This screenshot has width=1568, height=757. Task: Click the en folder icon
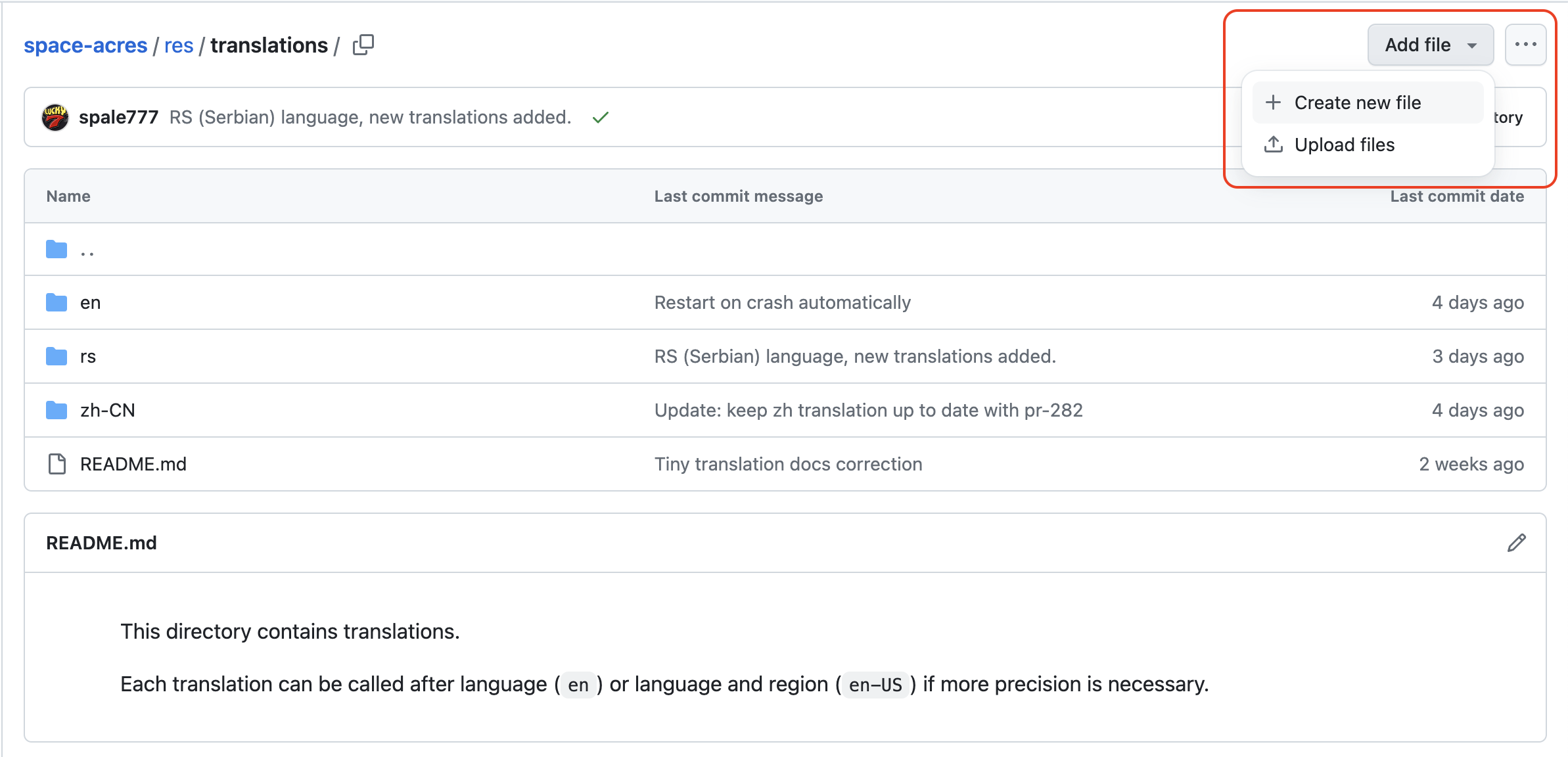click(x=57, y=303)
